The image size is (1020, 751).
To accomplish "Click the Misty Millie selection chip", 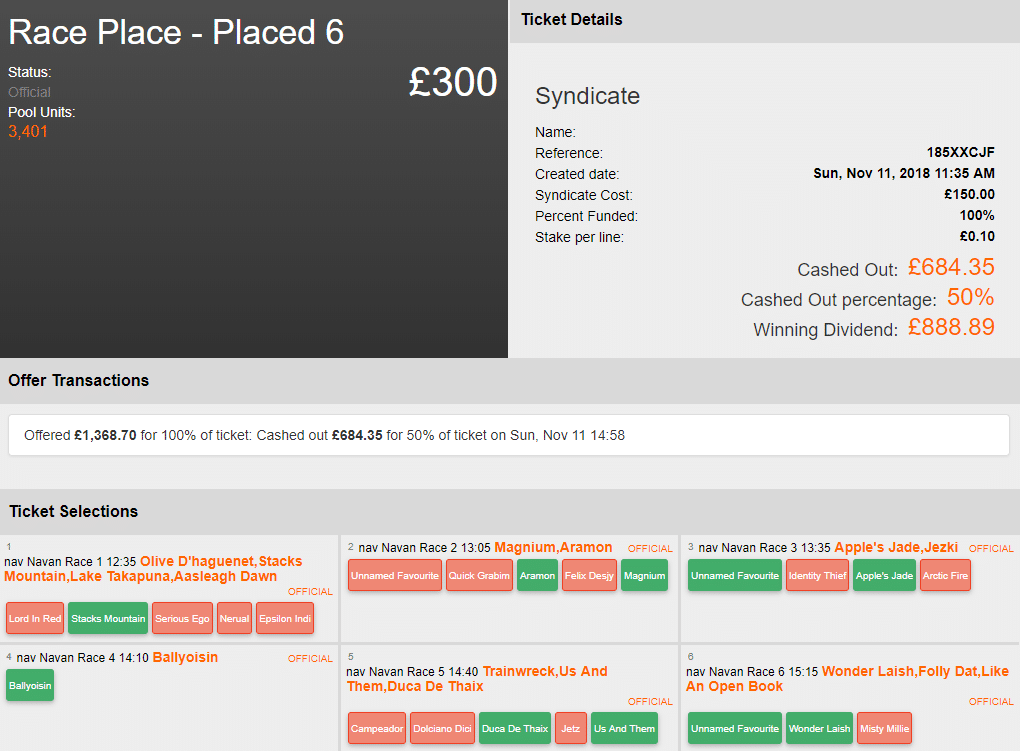I will tap(884, 729).
